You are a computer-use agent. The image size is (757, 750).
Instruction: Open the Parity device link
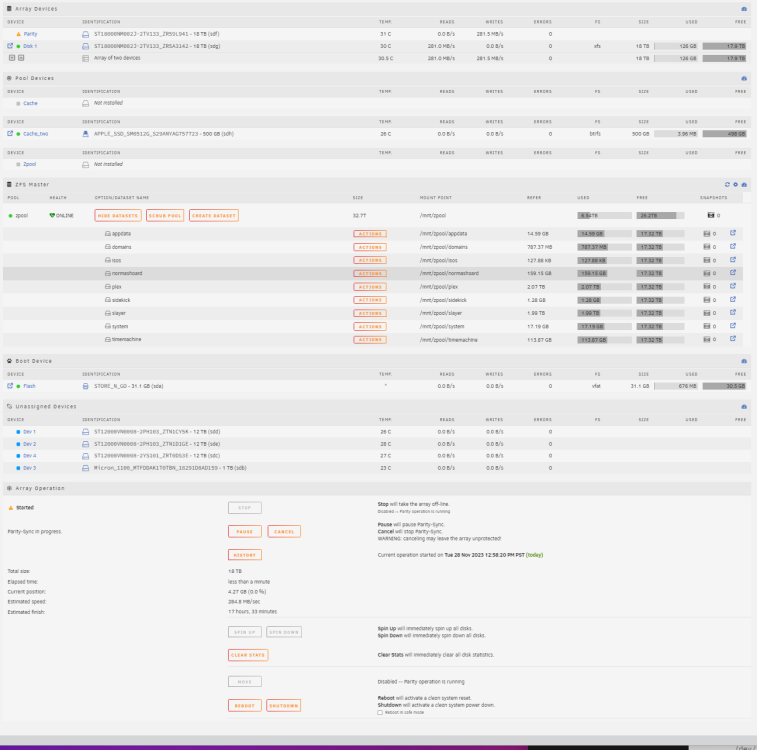30,34
